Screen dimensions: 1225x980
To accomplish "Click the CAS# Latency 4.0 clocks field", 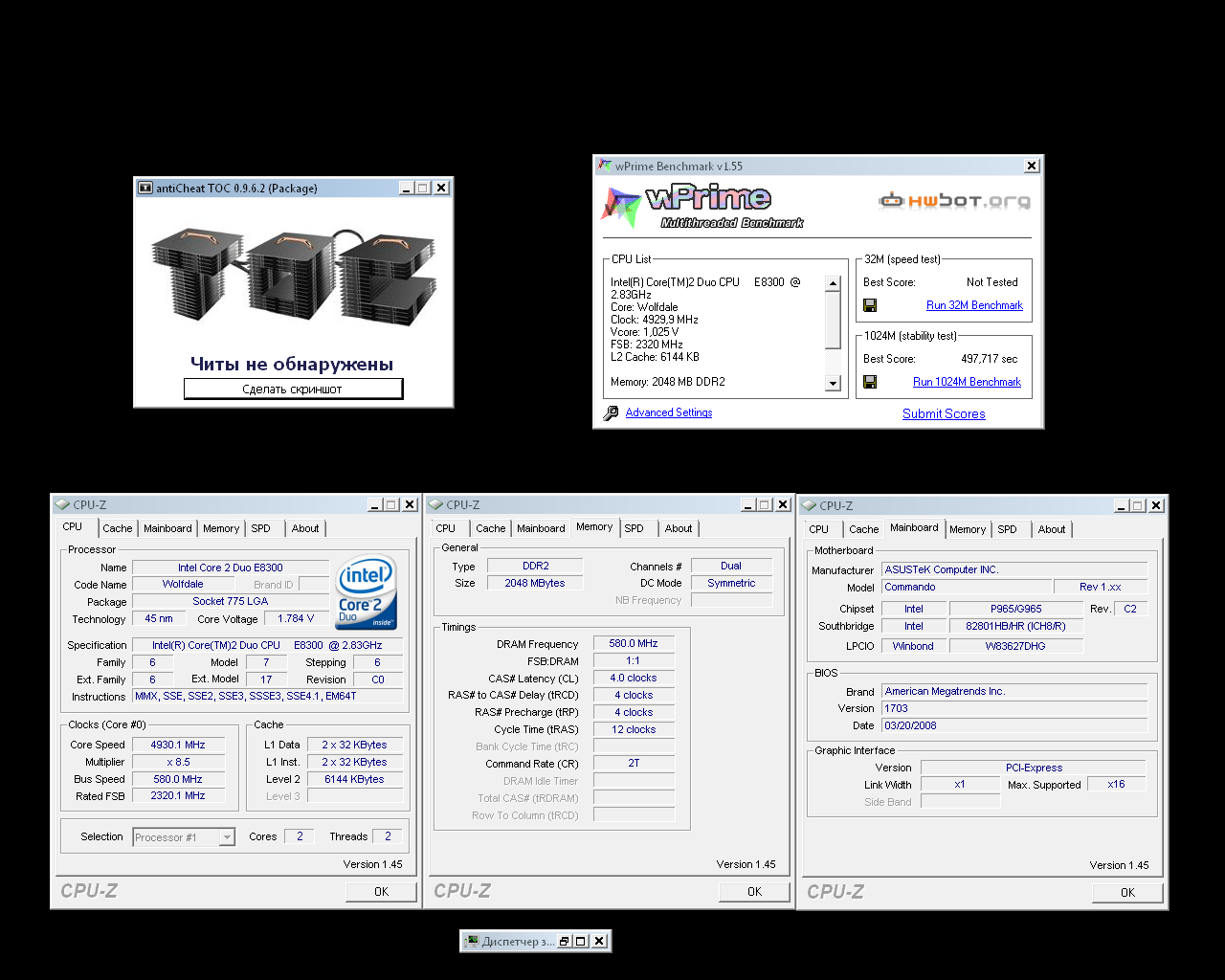I will 634,678.
